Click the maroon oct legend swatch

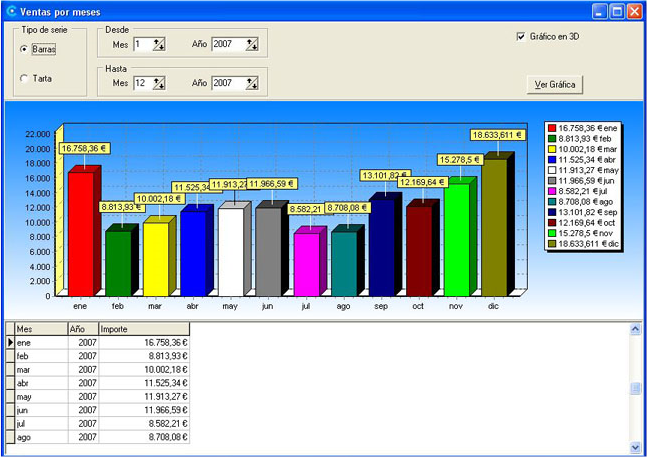pyautogui.click(x=552, y=223)
